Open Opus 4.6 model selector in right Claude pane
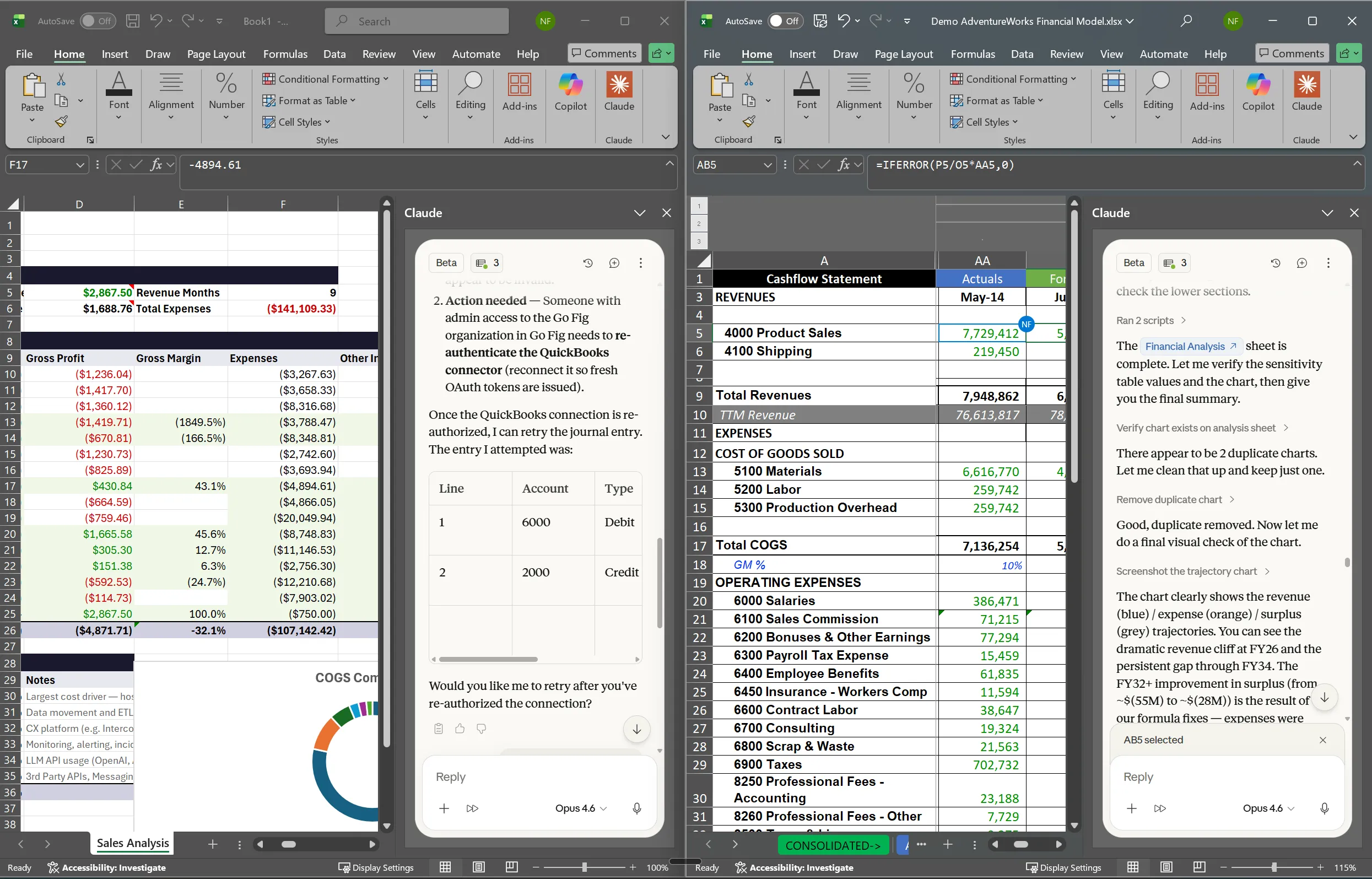The image size is (1372, 879). tap(1268, 808)
